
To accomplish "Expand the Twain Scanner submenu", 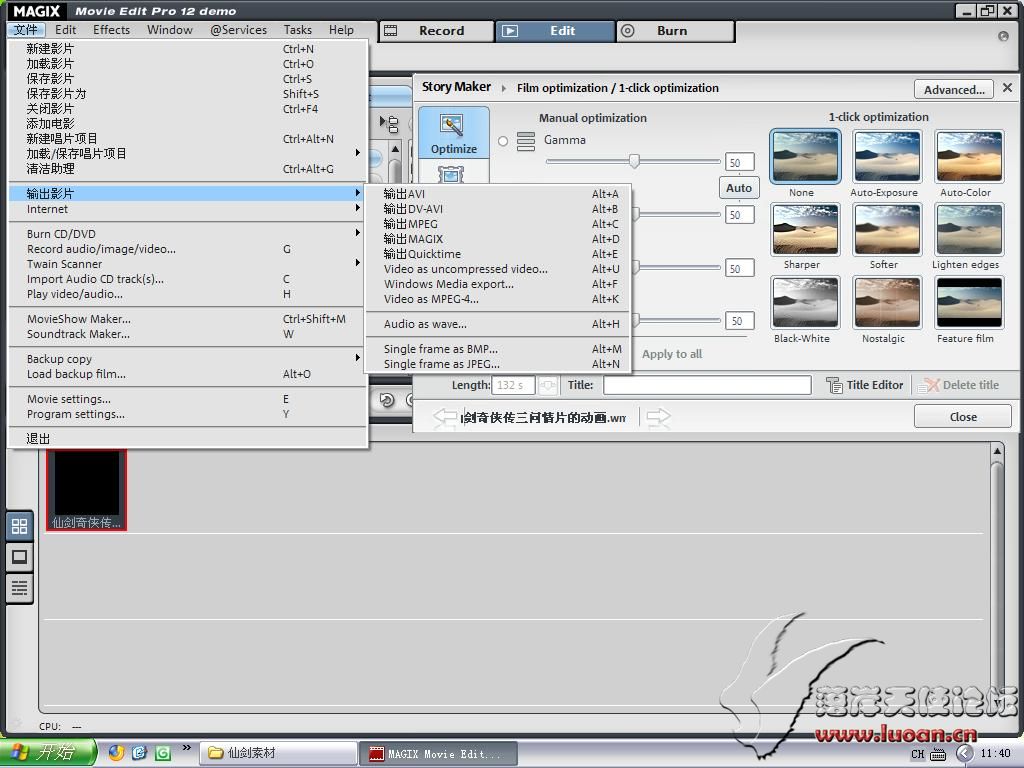I will click(x=186, y=264).
